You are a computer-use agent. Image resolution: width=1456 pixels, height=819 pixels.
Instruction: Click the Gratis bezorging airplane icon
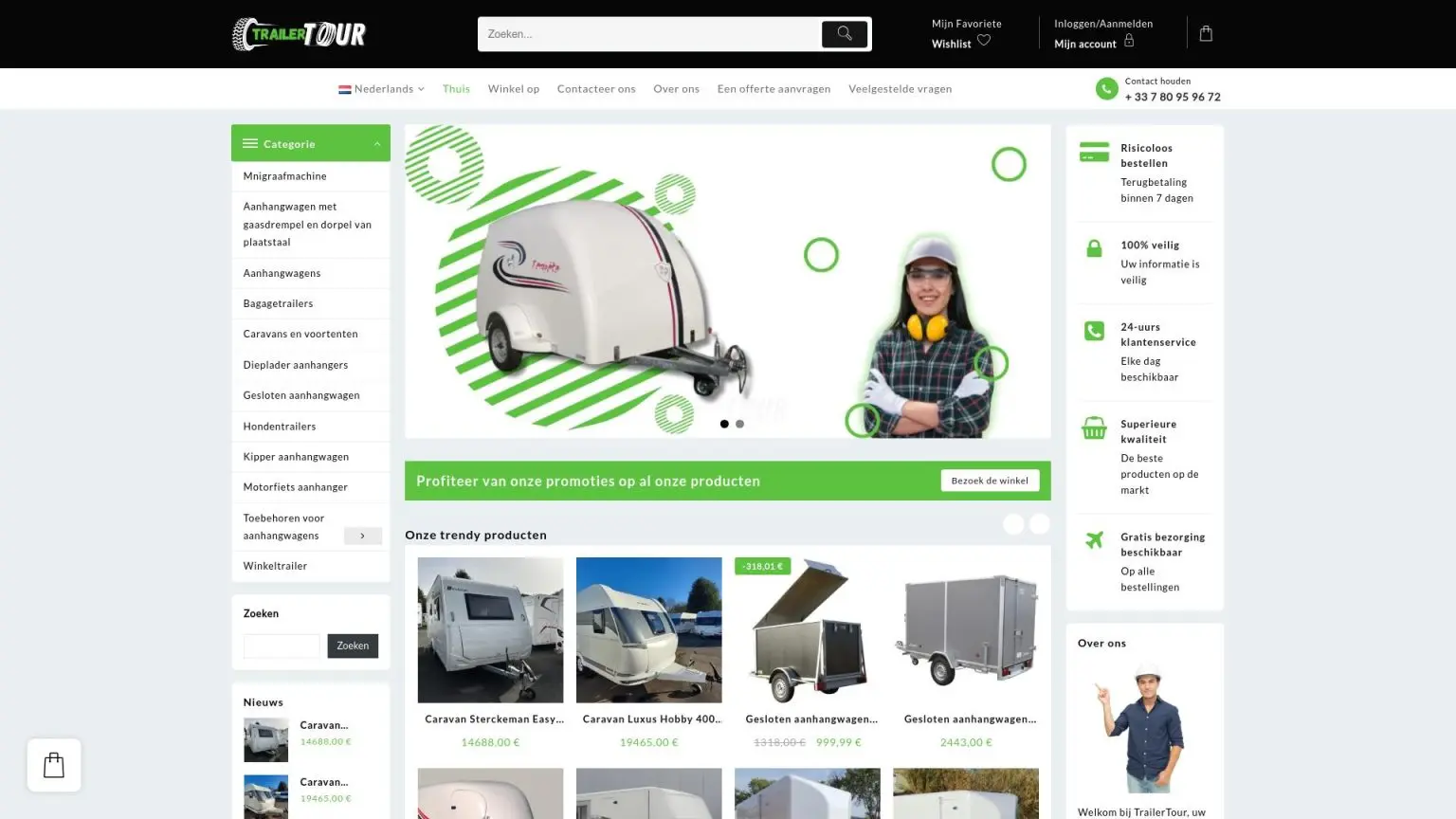(1094, 540)
